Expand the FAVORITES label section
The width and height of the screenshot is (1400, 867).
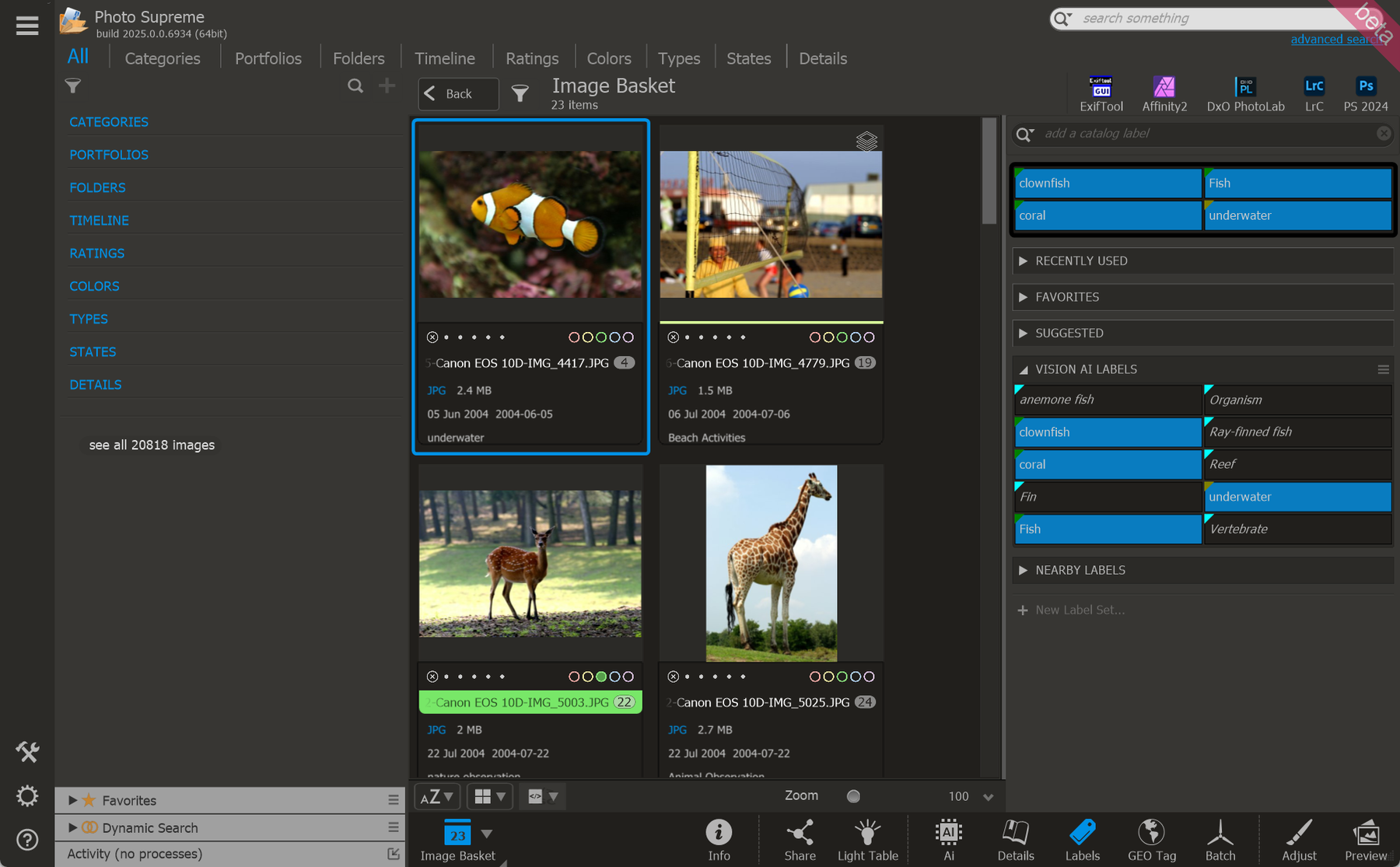[1202, 297]
